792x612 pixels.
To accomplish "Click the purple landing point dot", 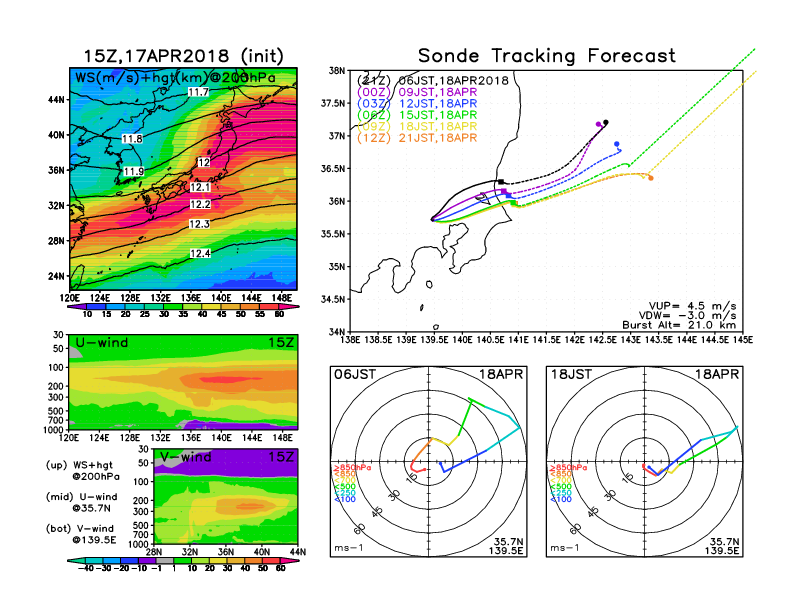I will (599, 124).
